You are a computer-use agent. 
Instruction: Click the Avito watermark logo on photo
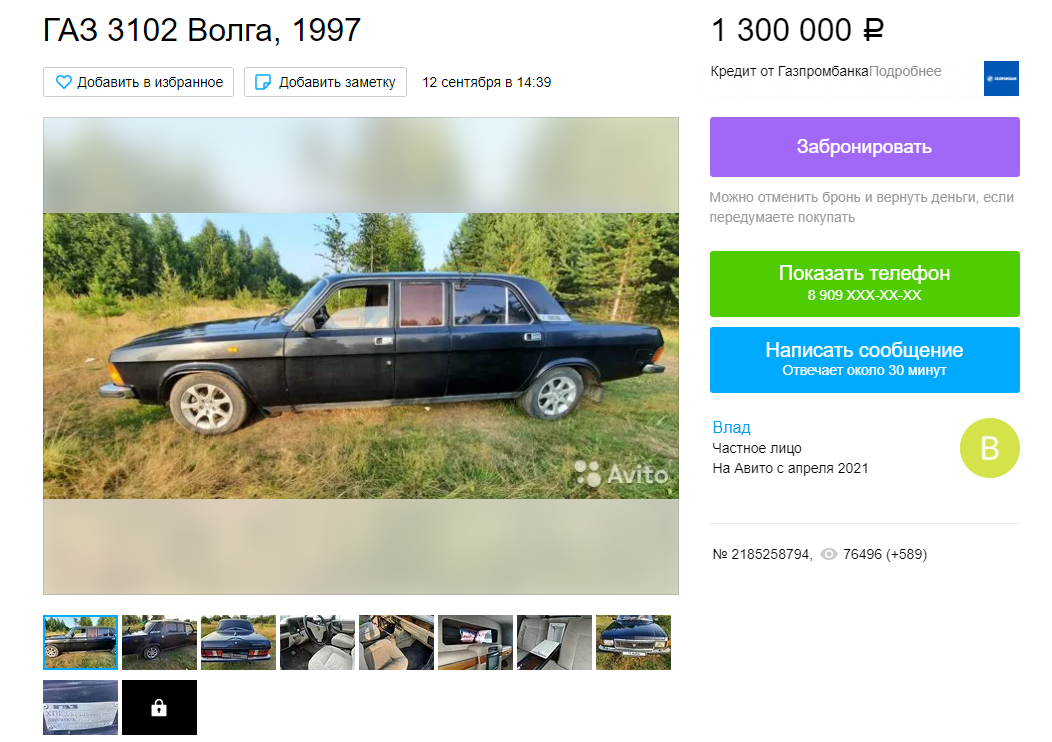pyautogui.click(x=621, y=474)
